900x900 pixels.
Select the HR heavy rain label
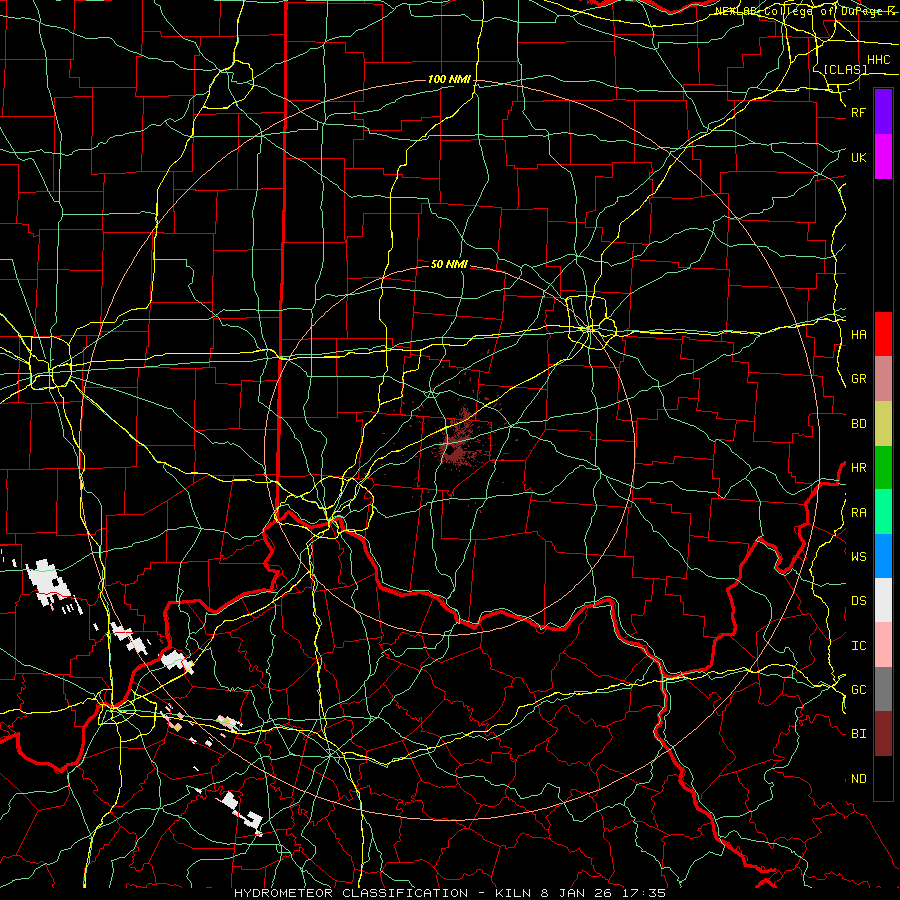click(x=858, y=468)
